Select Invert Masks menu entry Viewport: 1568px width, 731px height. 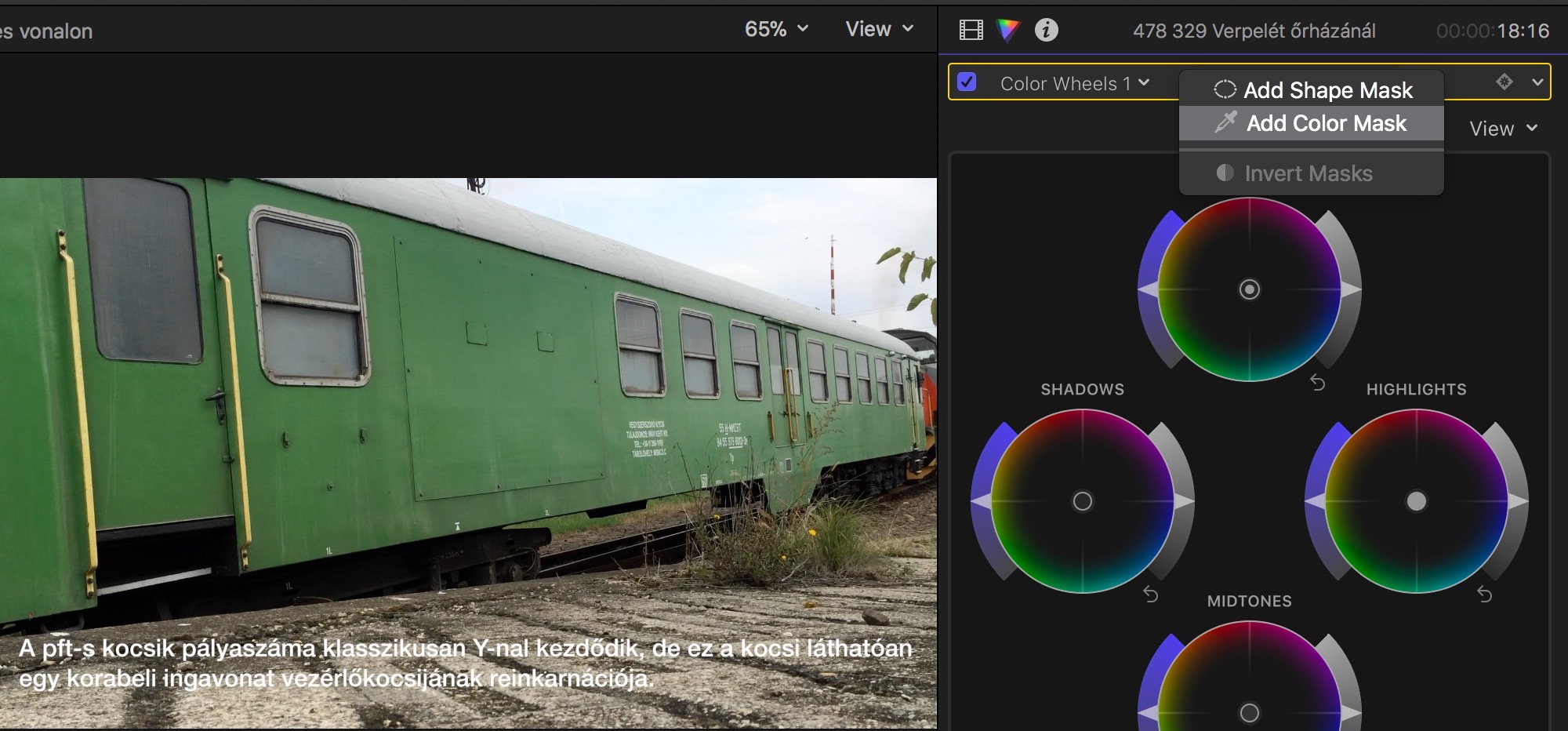[1312, 173]
